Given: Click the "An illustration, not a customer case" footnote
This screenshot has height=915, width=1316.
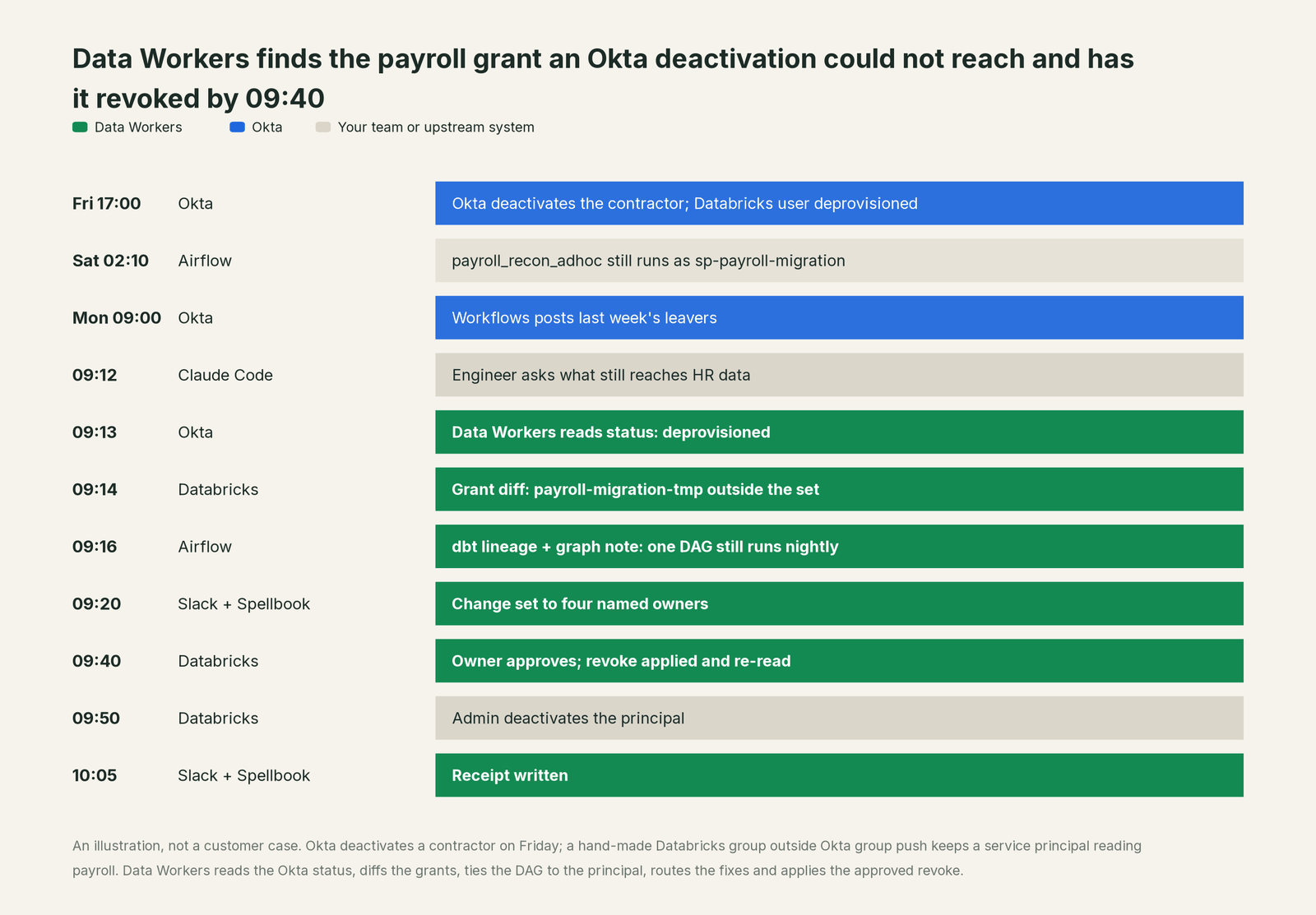Looking at the screenshot, I should [x=607, y=857].
